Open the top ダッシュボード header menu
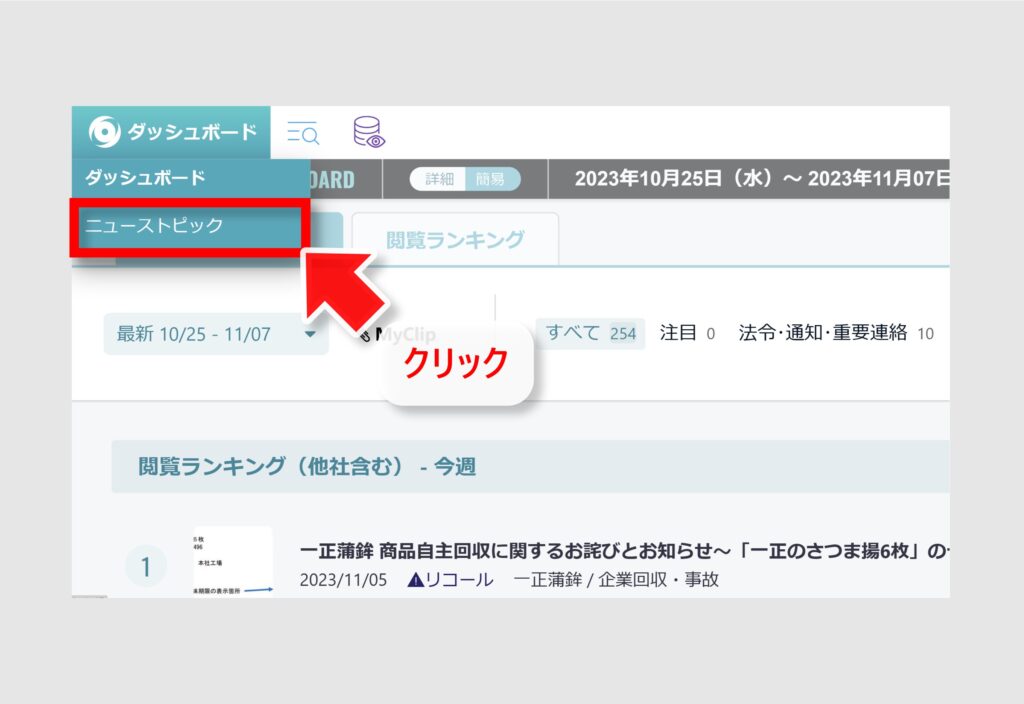The height and width of the screenshot is (704, 1024). [171, 132]
